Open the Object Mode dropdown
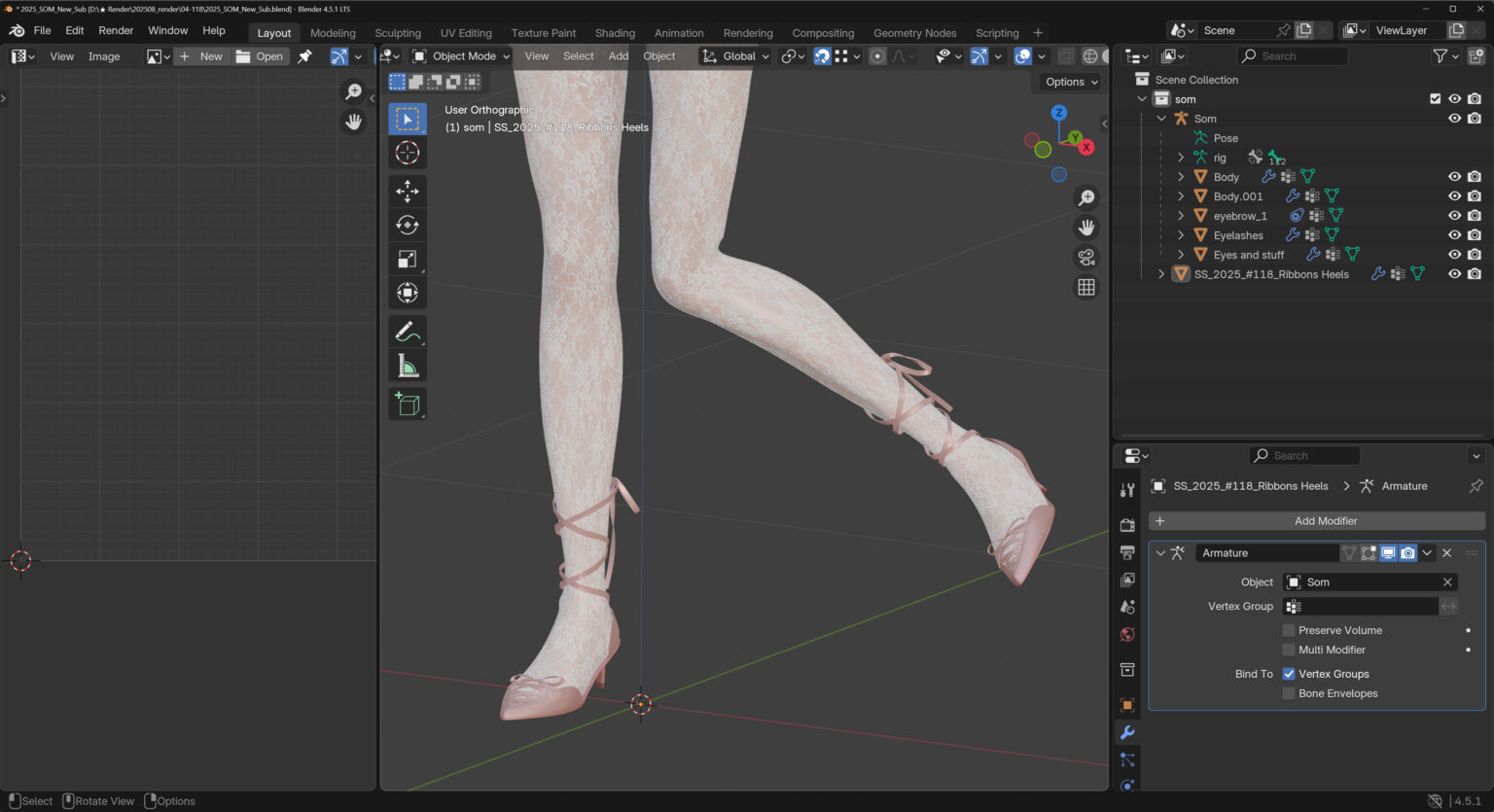This screenshot has width=1494, height=812. click(461, 56)
